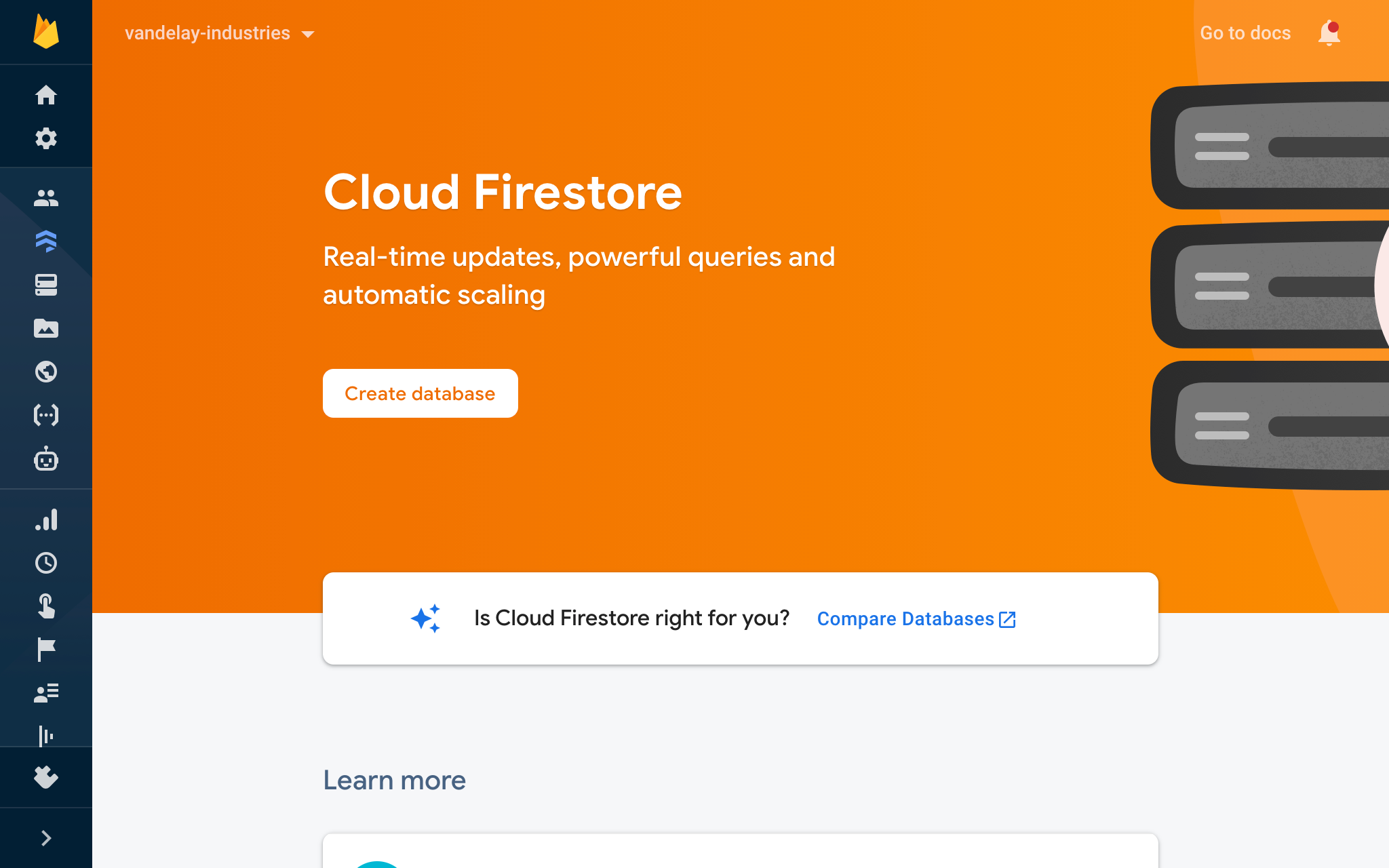1389x868 pixels.
Task: Select Firestore Database sidebar icon
Action: [x=46, y=241]
